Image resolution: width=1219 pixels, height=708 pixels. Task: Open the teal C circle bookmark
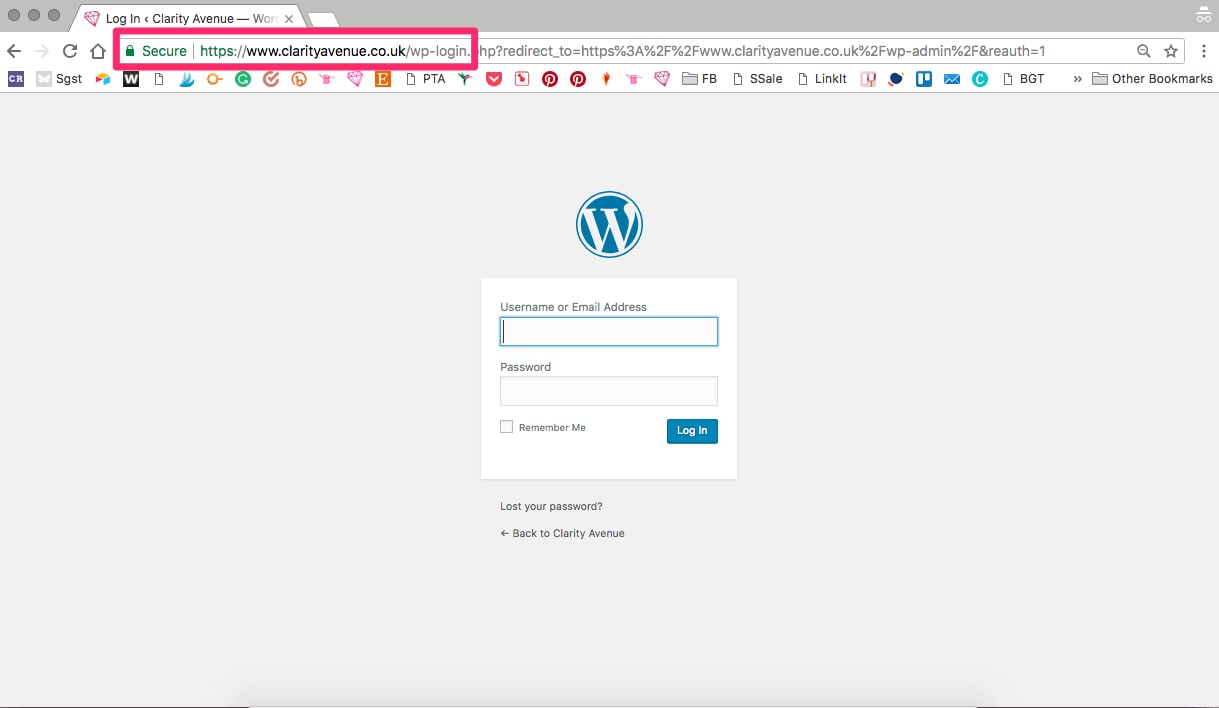(x=980, y=79)
